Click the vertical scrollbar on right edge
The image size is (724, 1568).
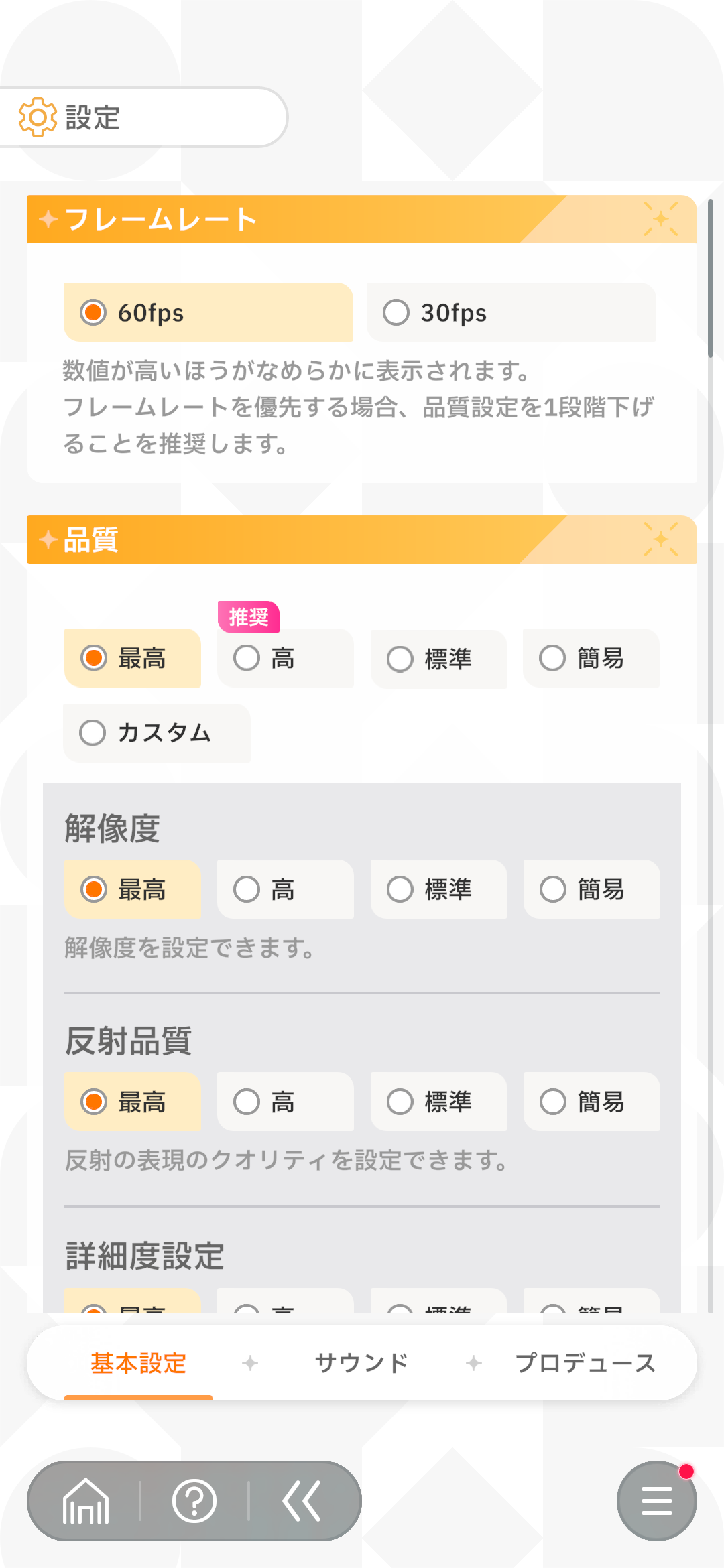[710, 278]
